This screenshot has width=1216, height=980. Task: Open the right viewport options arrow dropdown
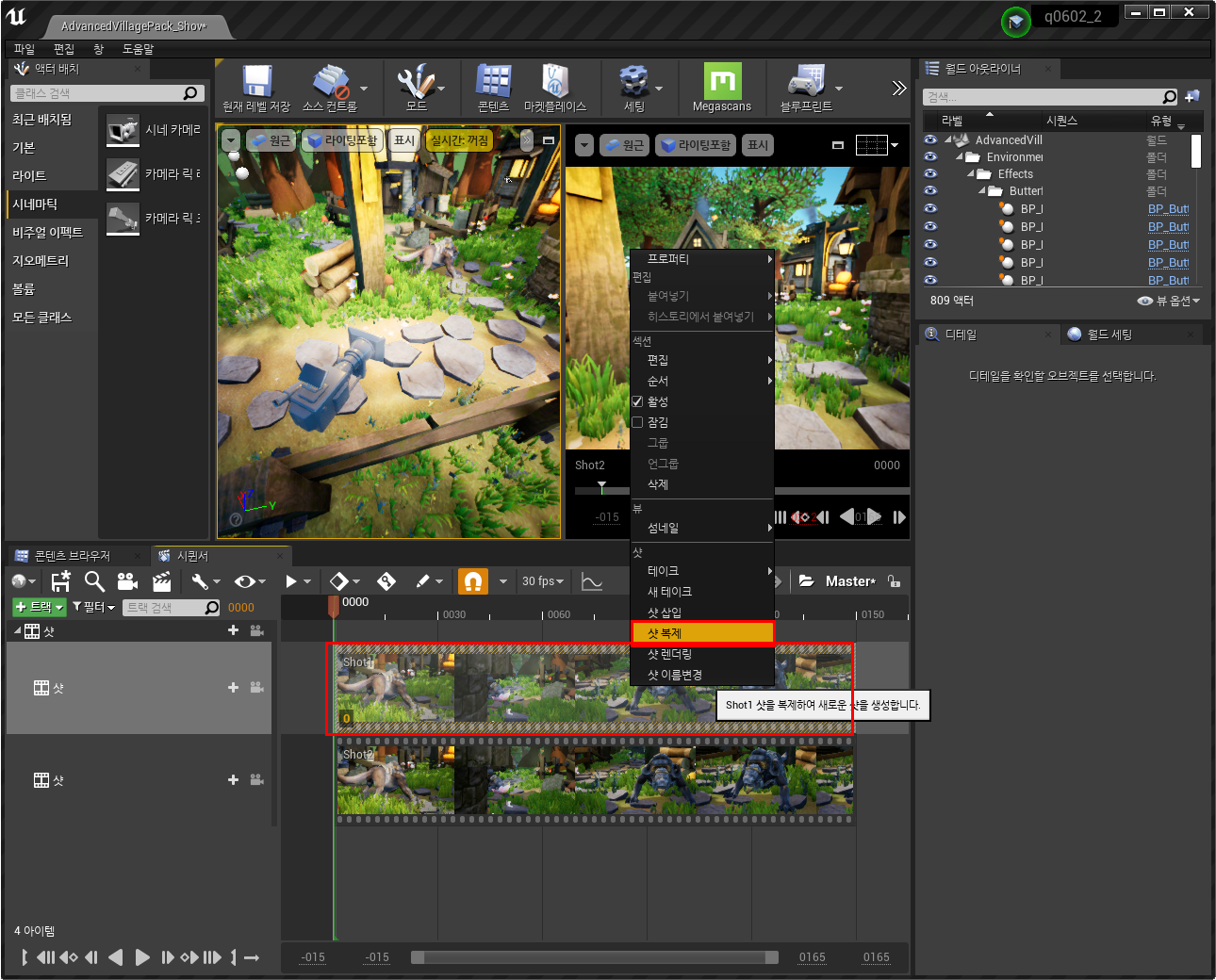click(x=584, y=145)
